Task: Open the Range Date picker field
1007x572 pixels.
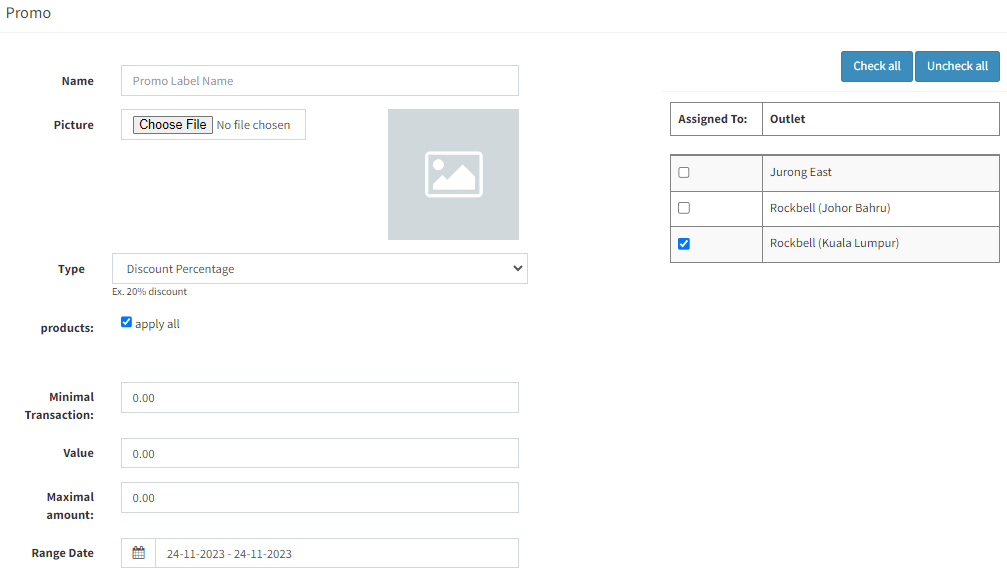Action: 337,553
